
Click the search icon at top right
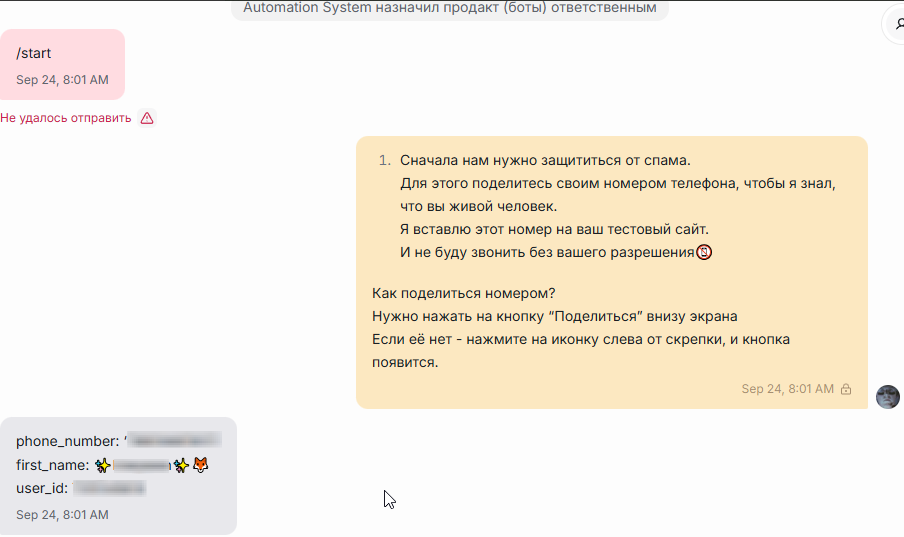click(898, 24)
